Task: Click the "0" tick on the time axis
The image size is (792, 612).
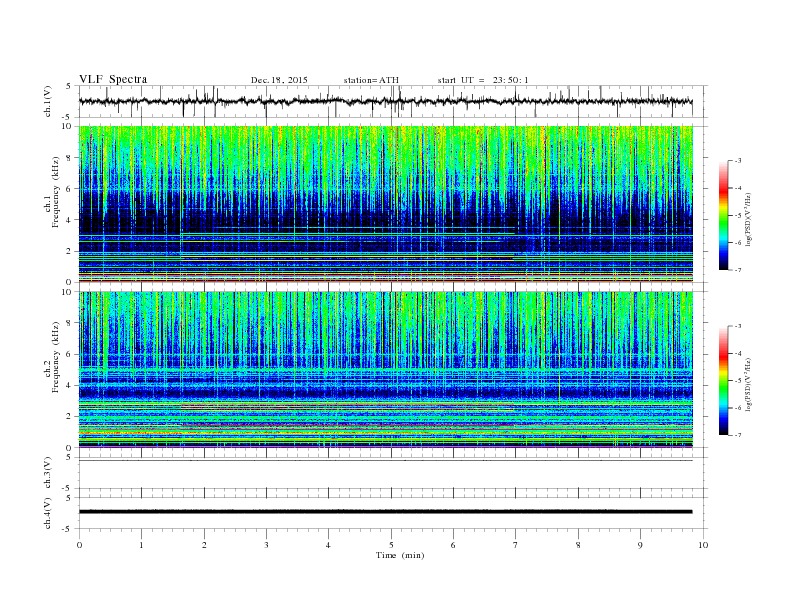Action: (x=79, y=545)
